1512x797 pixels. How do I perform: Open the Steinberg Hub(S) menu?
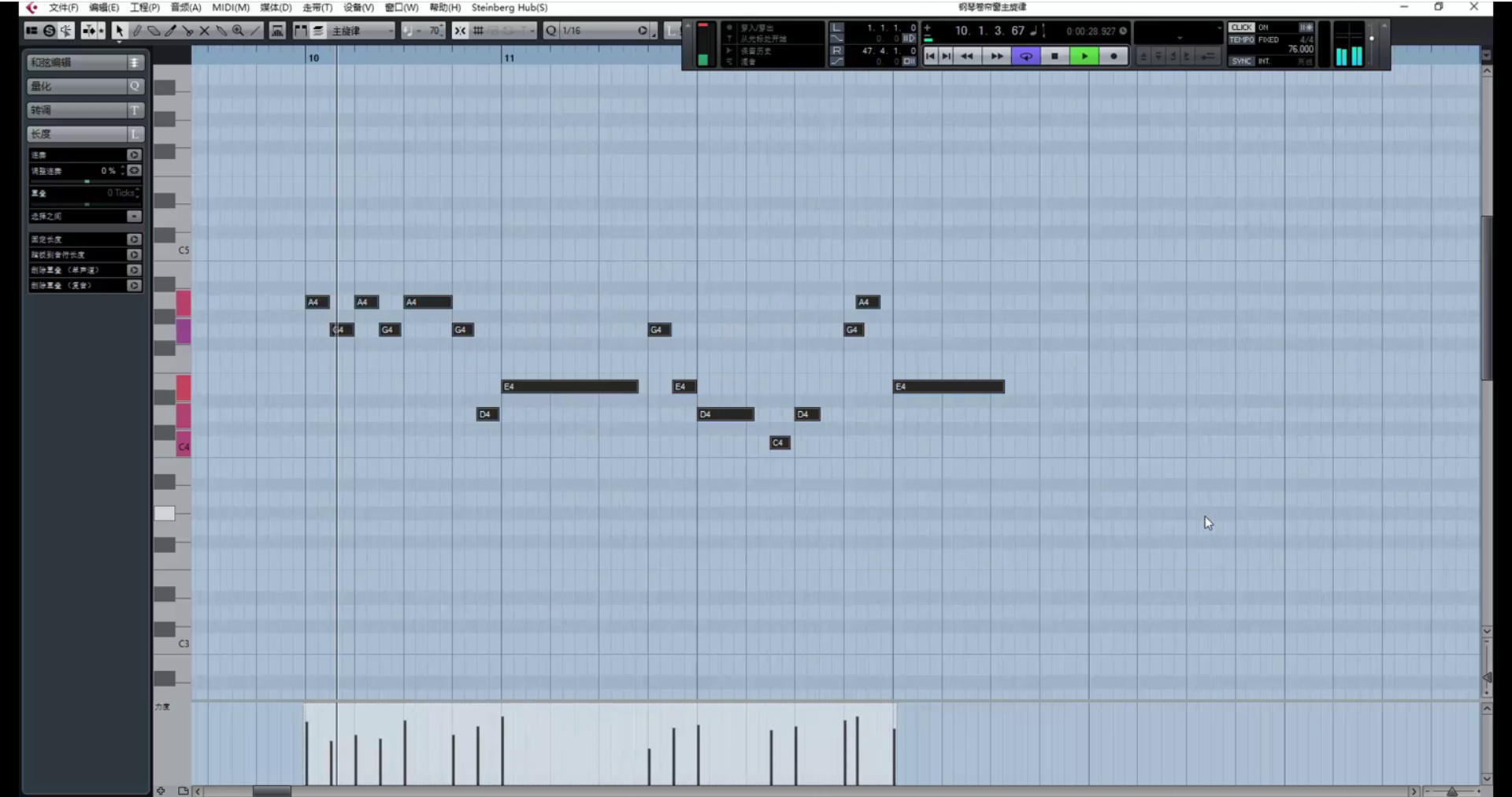pyautogui.click(x=510, y=7)
